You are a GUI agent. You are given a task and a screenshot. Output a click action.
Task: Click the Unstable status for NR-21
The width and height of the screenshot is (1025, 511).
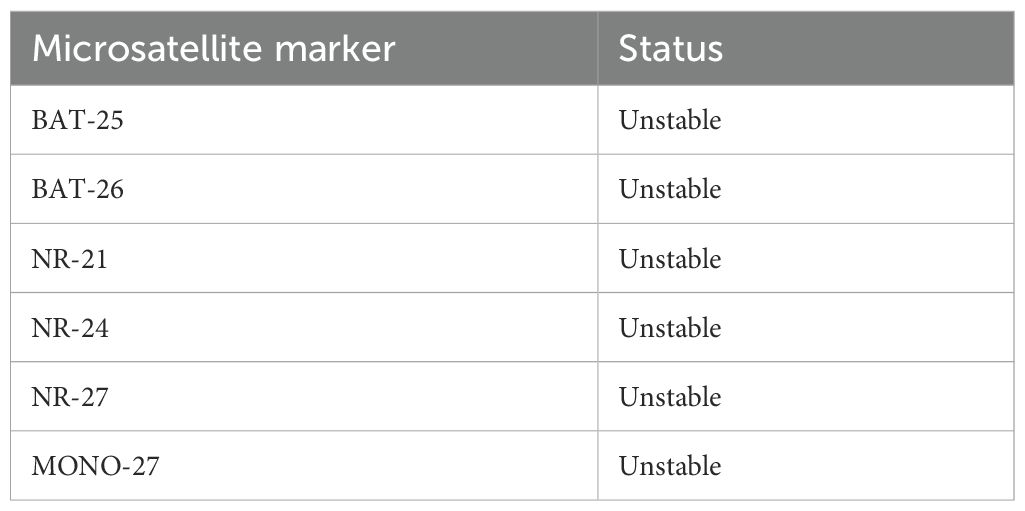[x=669, y=259]
